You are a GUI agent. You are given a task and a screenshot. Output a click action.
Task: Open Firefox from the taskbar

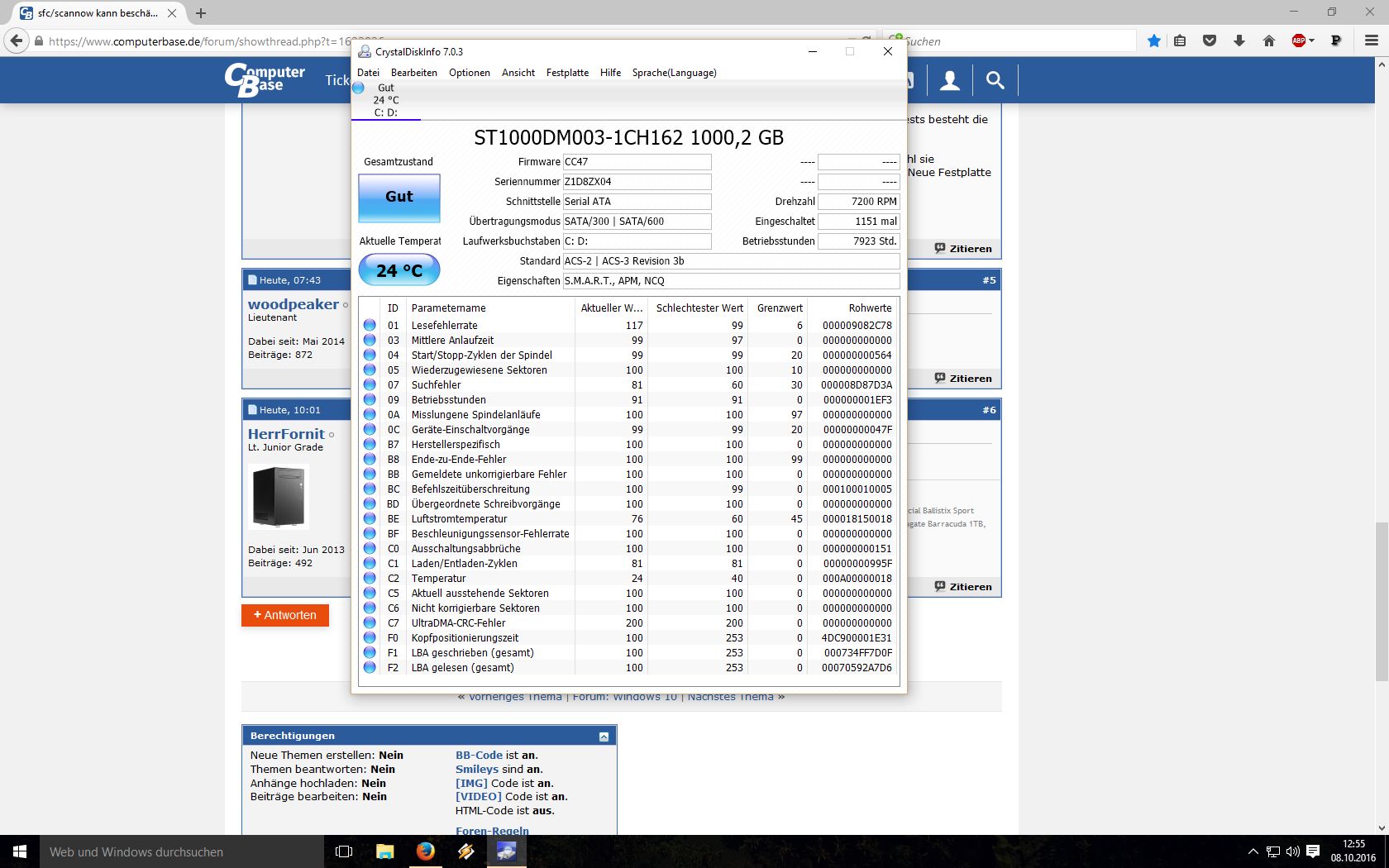[x=425, y=851]
